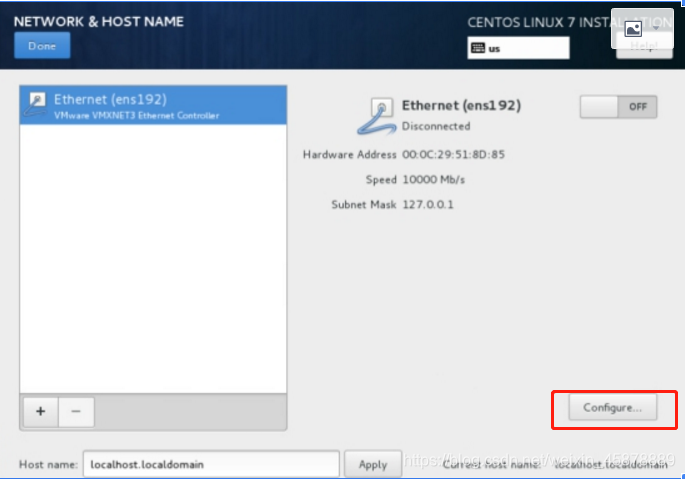Open the us keyboard layout selector

tap(518, 48)
